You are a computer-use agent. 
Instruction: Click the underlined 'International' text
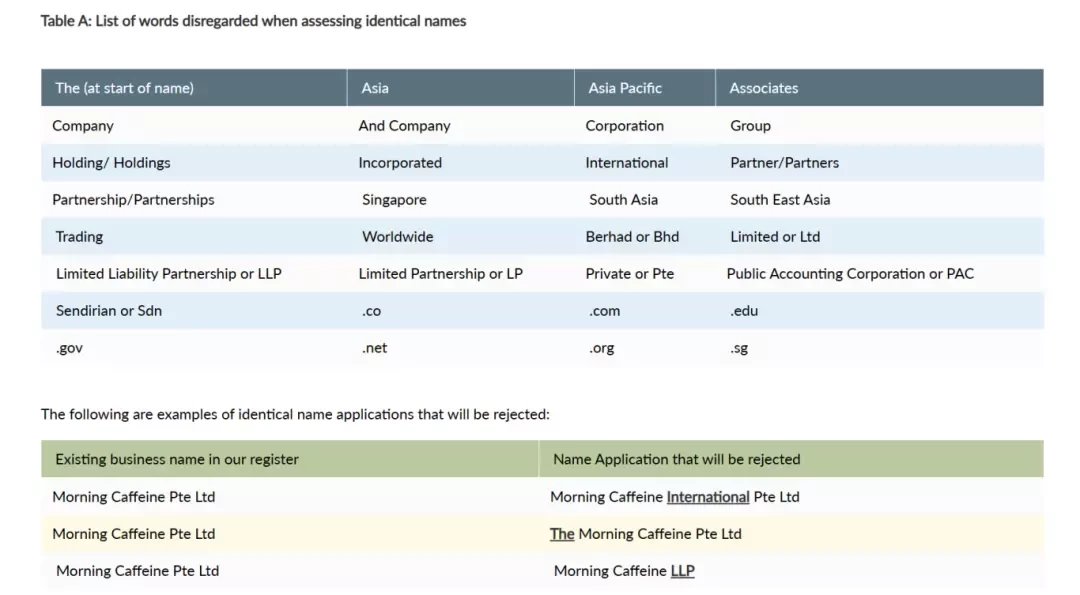click(707, 497)
